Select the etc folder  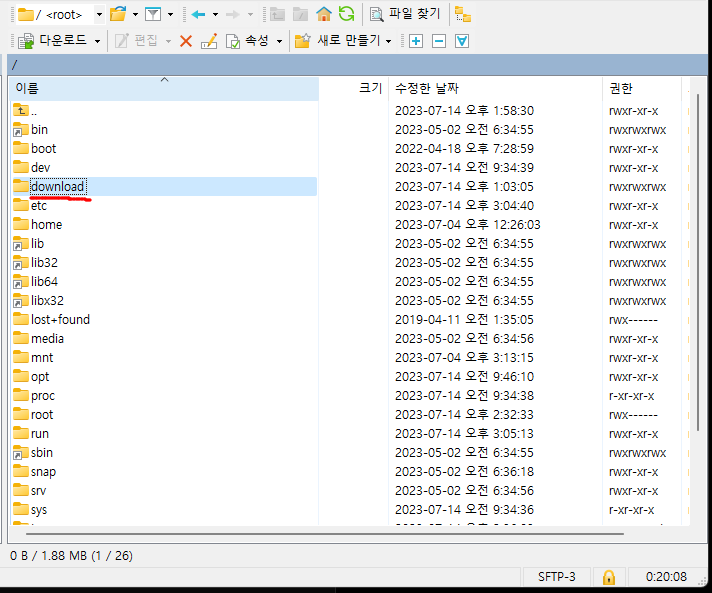(164, 206)
